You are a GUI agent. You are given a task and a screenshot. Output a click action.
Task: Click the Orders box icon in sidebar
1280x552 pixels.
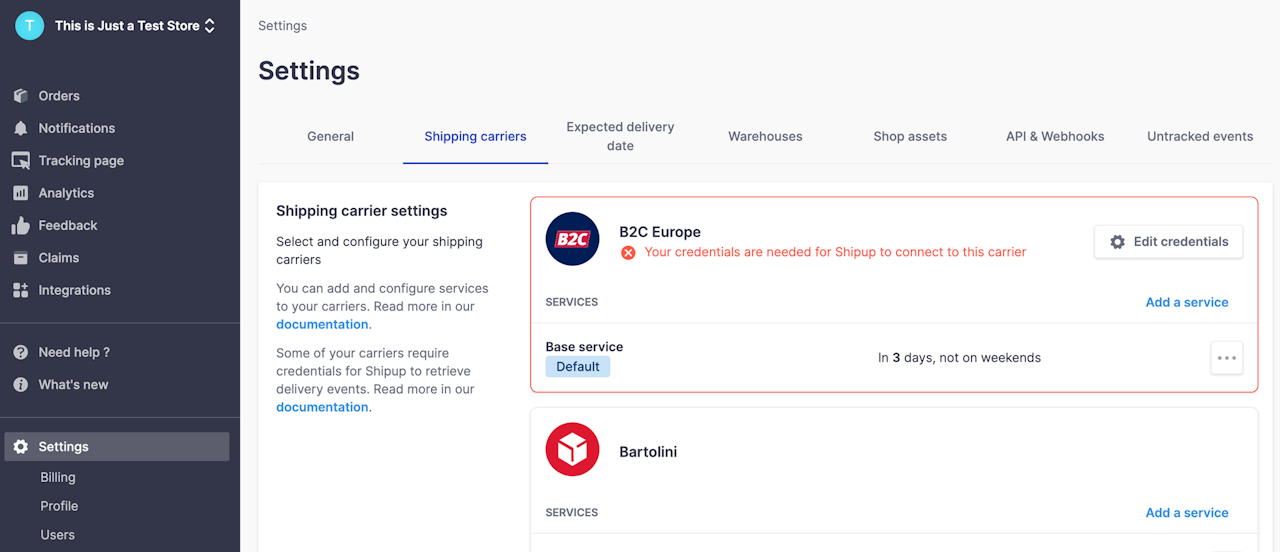click(x=20, y=96)
